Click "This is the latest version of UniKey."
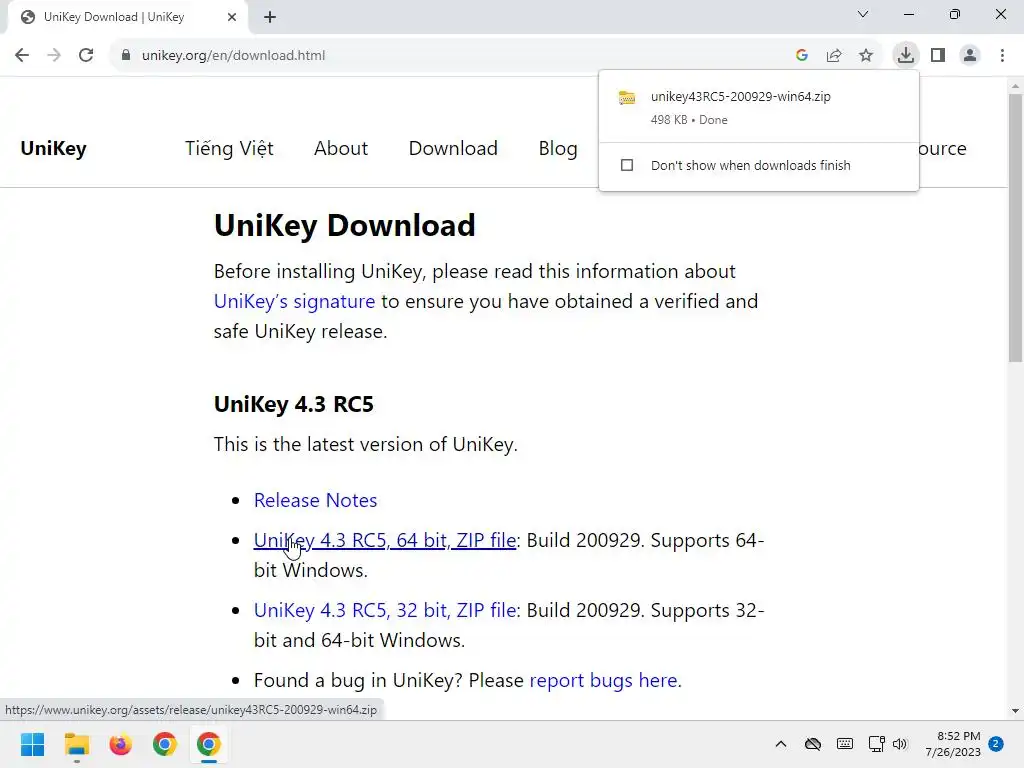Screen dimensions: 1024x768 tap(366, 444)
